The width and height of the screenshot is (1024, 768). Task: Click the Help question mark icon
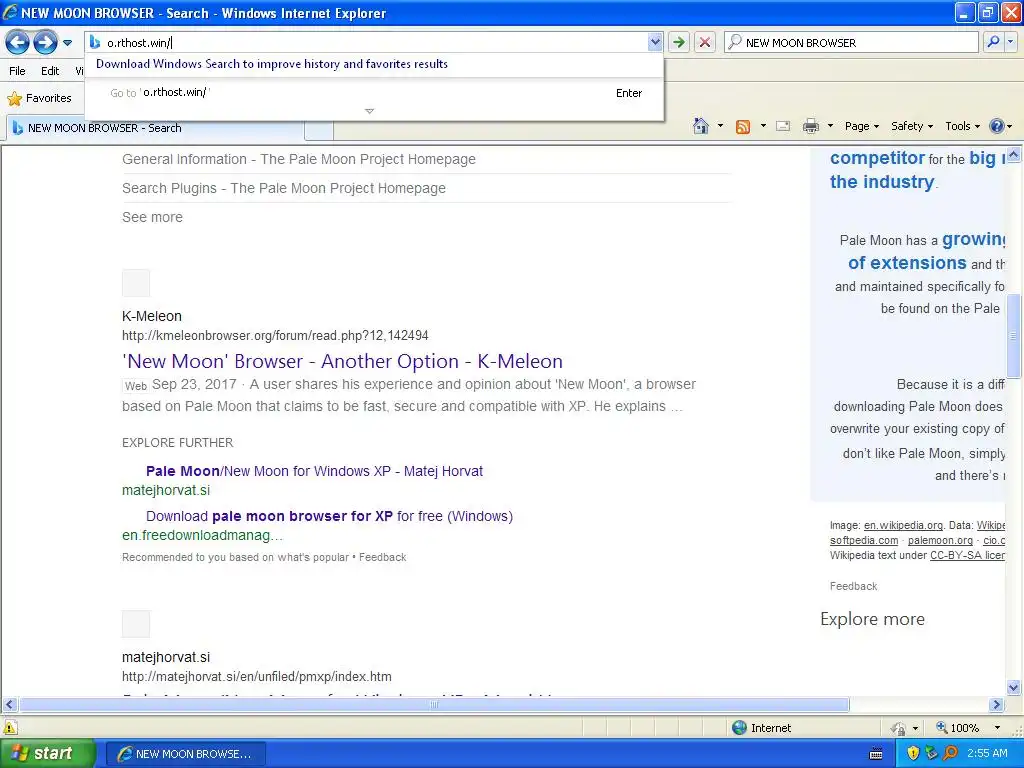click(x=997, y=126)
